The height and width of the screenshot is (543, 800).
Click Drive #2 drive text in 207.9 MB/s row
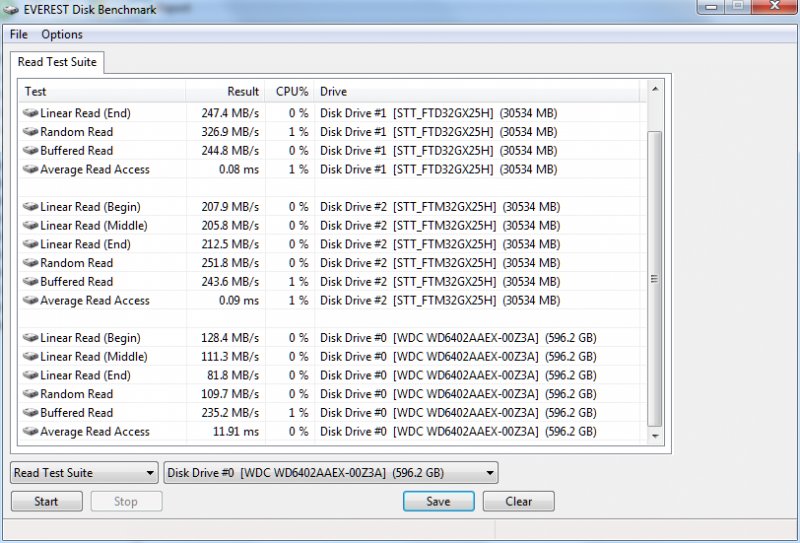pos(440,207)
